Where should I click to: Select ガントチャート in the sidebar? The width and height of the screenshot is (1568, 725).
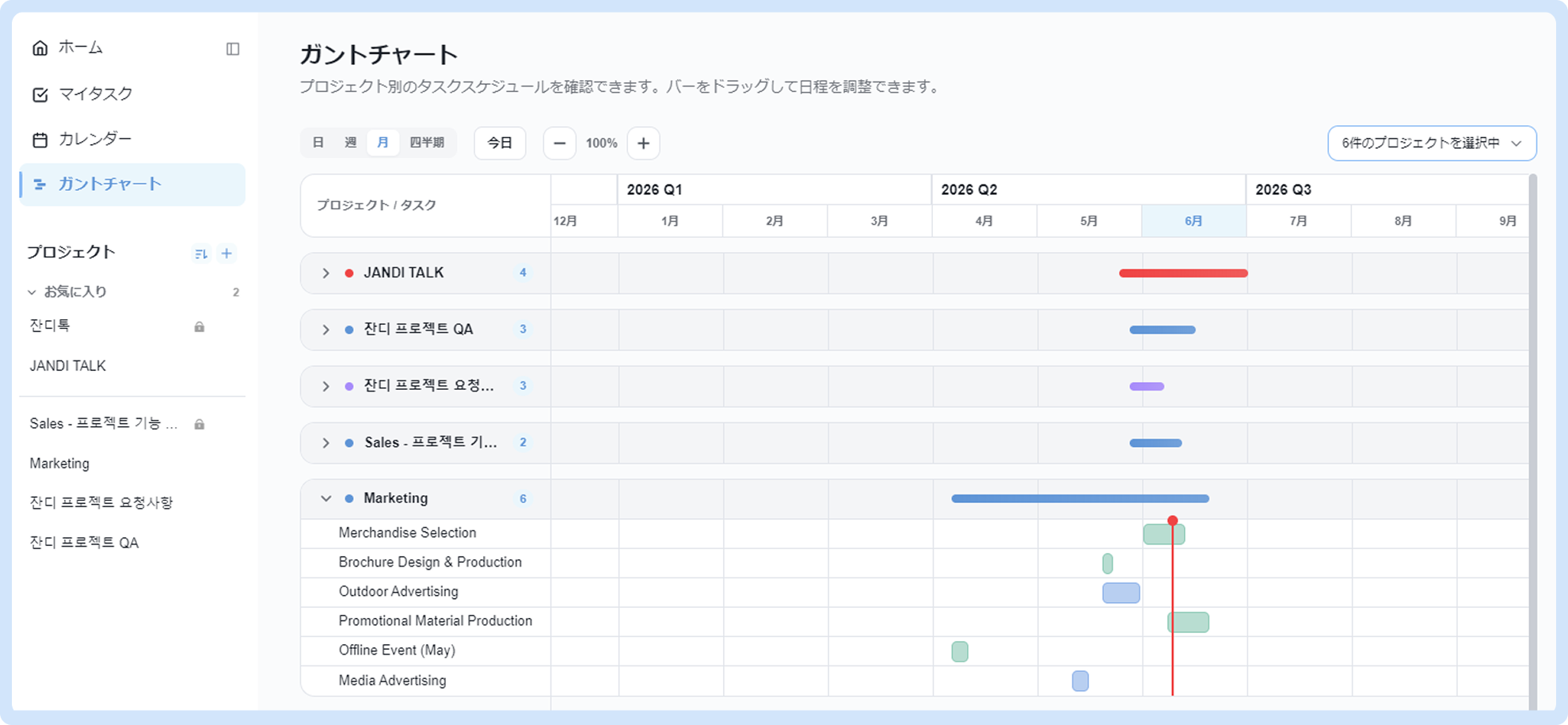click(x=132, y=184)
